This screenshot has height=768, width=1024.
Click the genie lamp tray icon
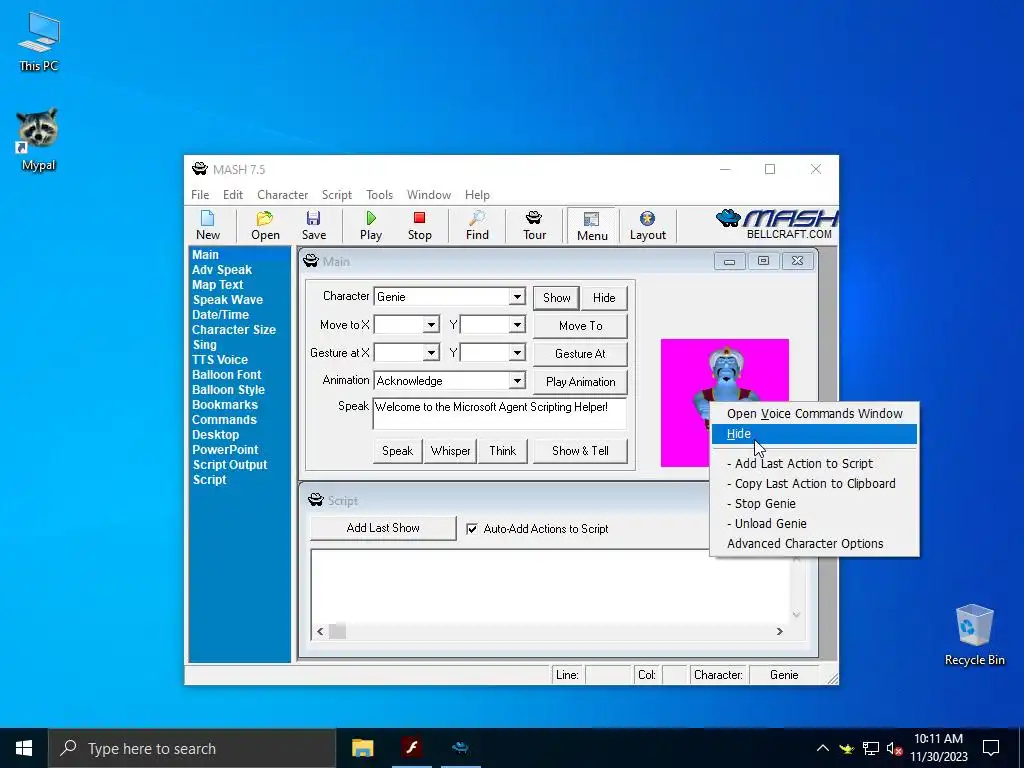[x=846, y=749]
